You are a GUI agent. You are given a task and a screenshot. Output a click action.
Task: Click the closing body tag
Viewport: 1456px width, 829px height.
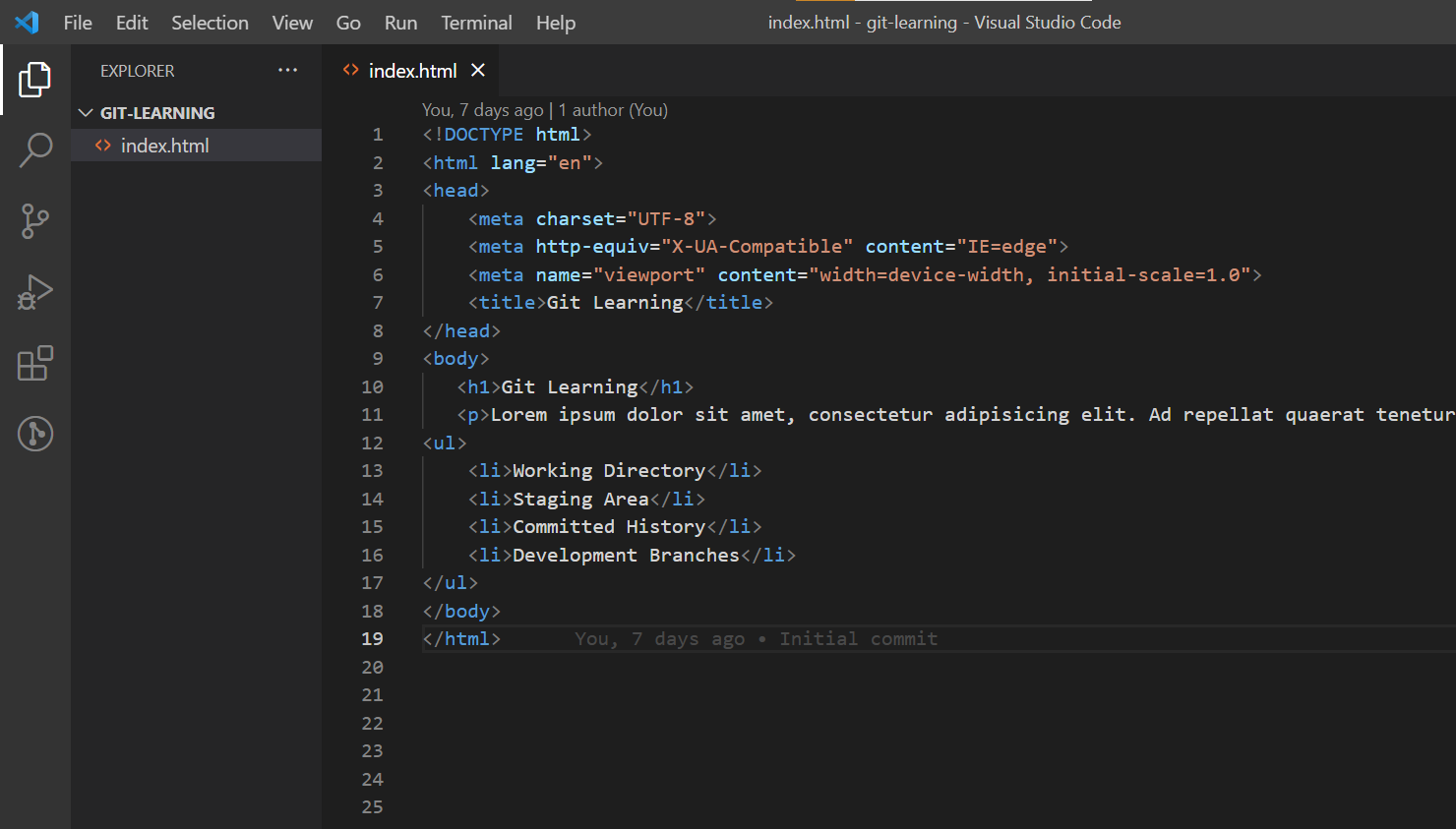[x=461, y=612]
